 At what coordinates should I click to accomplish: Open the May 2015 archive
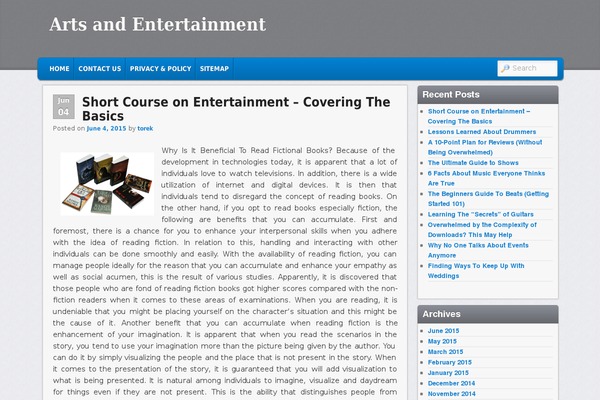click(x=442, y=341)
